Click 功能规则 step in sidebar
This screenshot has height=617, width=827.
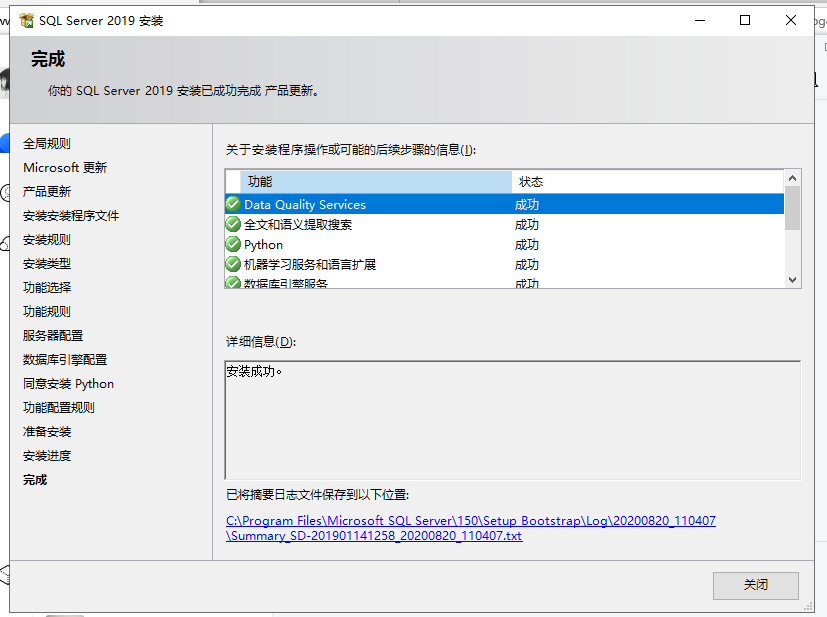(46, 312)
